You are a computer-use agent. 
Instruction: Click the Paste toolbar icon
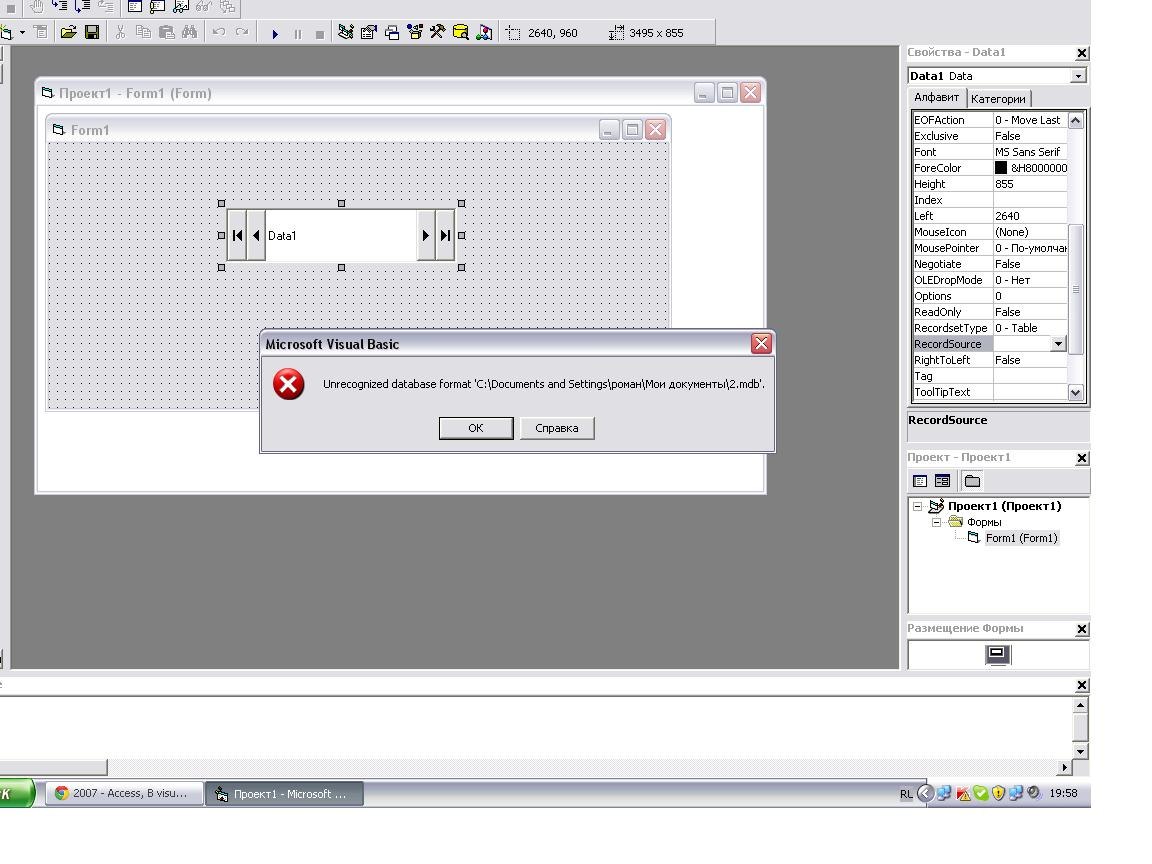point(167,32)
